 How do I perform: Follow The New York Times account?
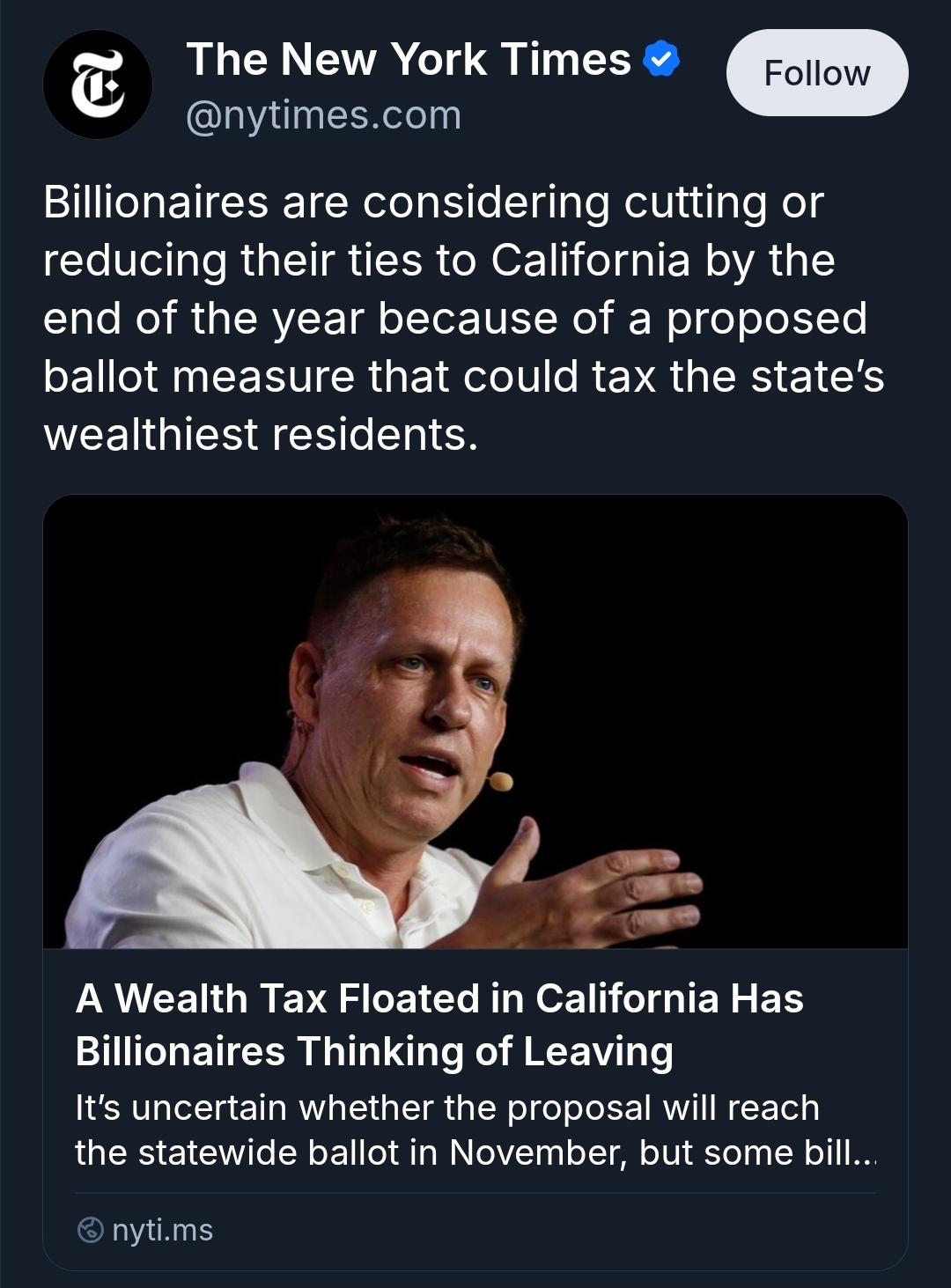(816, 73)
